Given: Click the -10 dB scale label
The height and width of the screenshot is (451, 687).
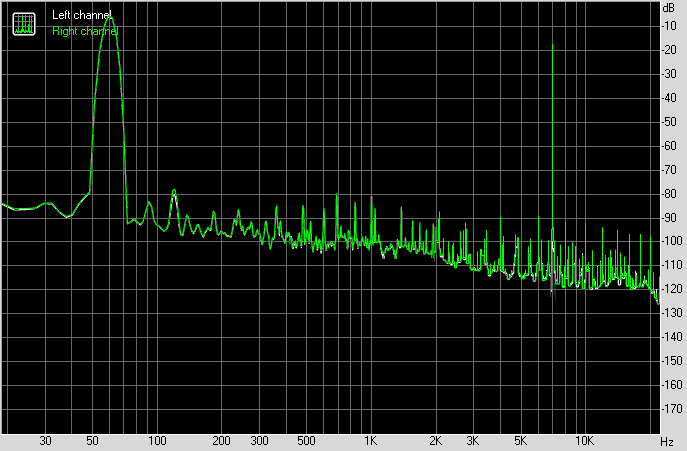Looking at the screenshot, I should click(669, 26).
